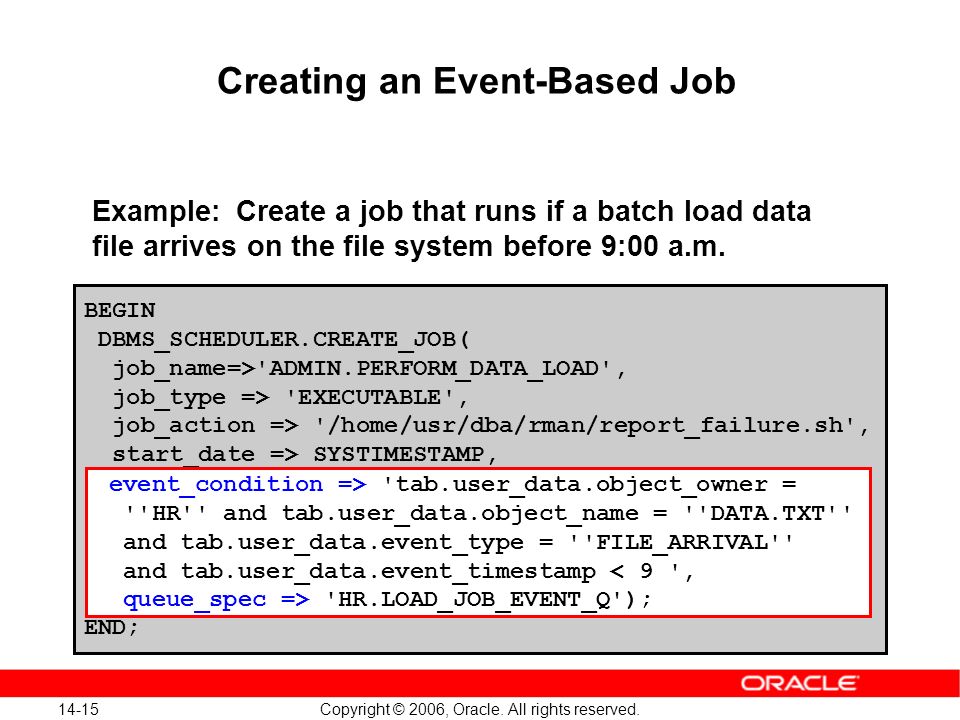Select the start_date SYSTIMESTAMP line
This screenshot has height=720, width=960.
(x=304, y=455)
